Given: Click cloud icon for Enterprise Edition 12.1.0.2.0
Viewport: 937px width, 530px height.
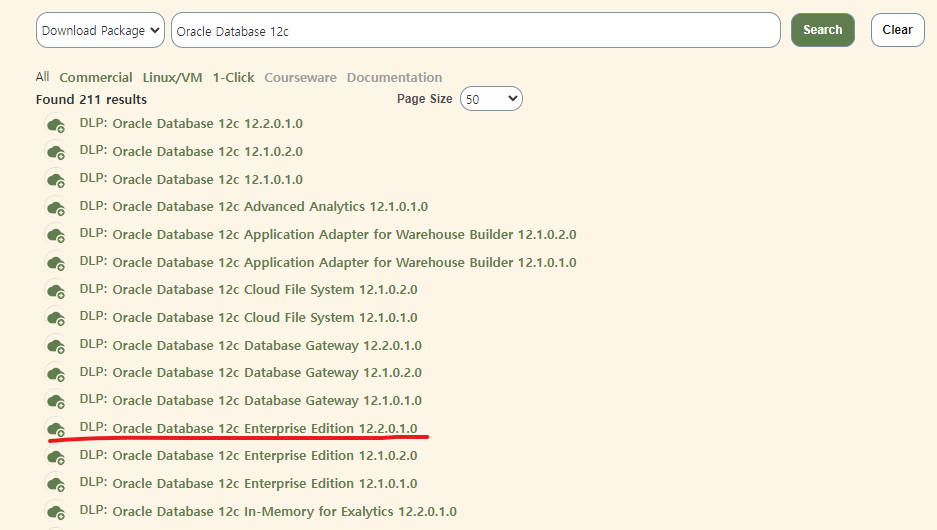Looking at the screenshot, I should click(x=56, y=457).
